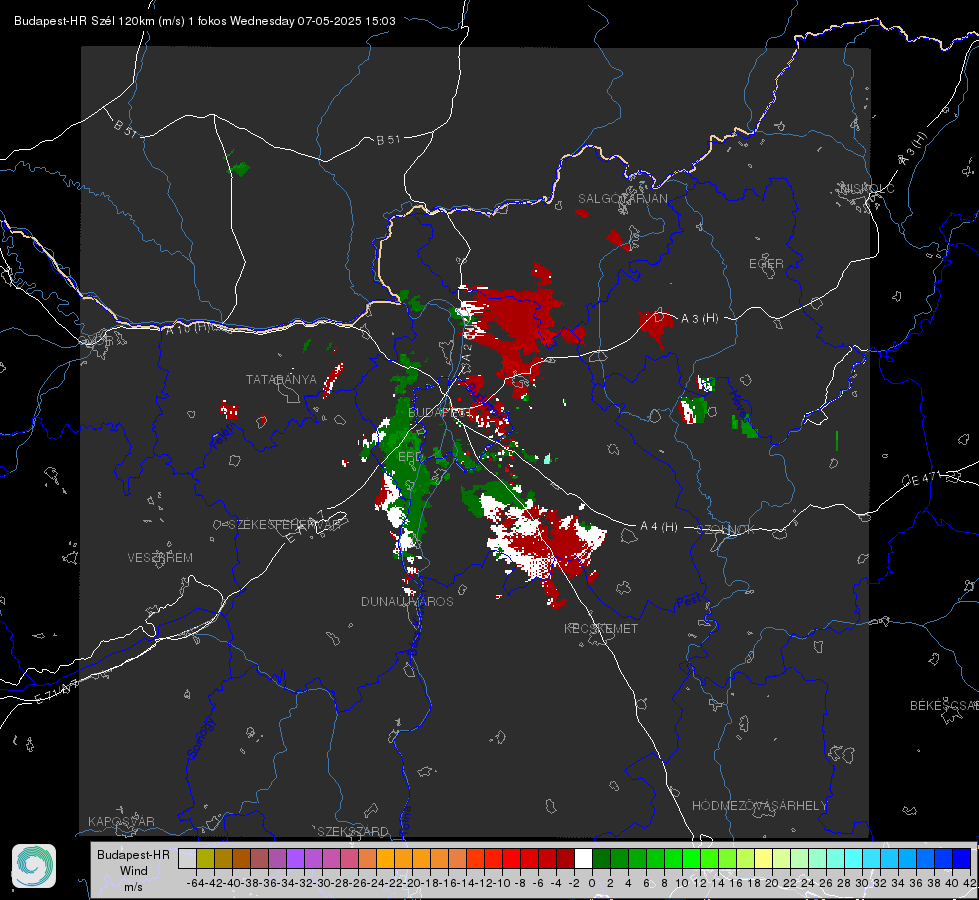
Task: Click the Budapest-HR Wind m/s legend label
Action: tap(133, 870)
